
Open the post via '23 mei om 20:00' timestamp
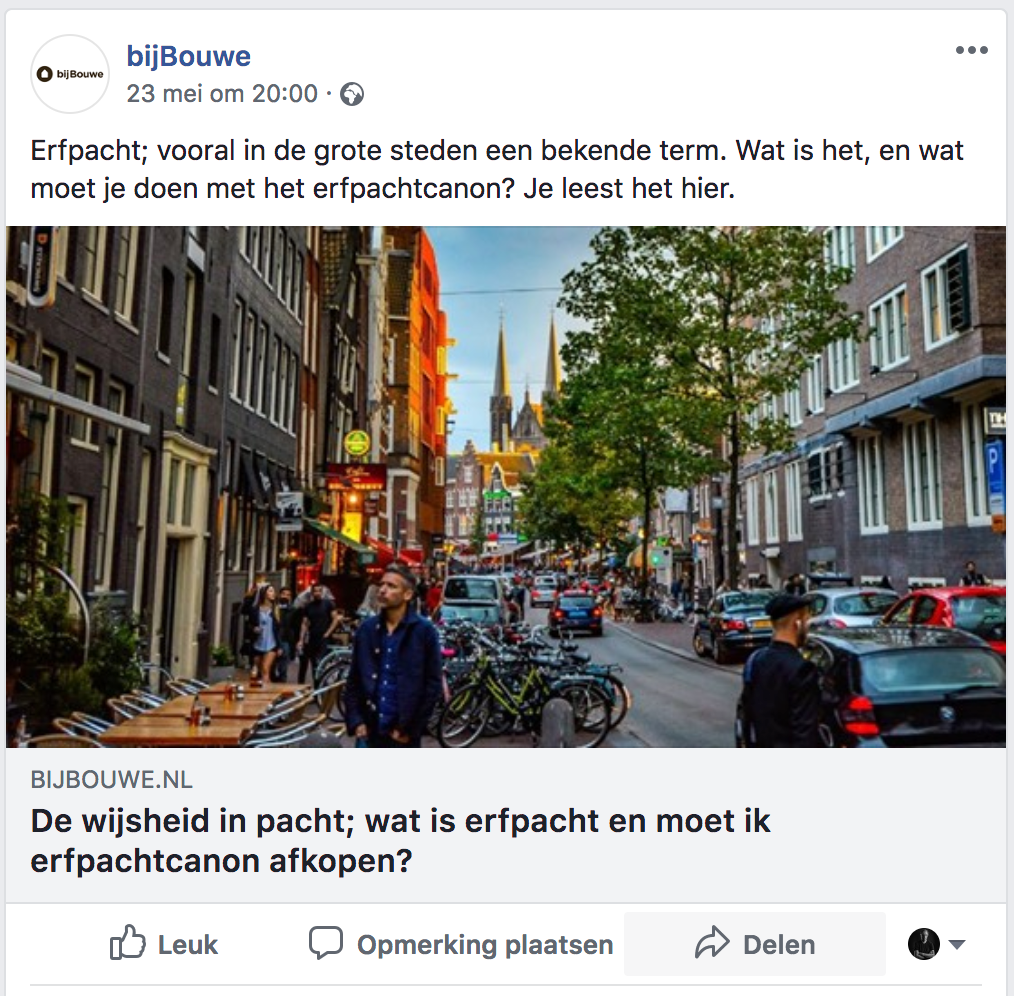pos(222,94)
